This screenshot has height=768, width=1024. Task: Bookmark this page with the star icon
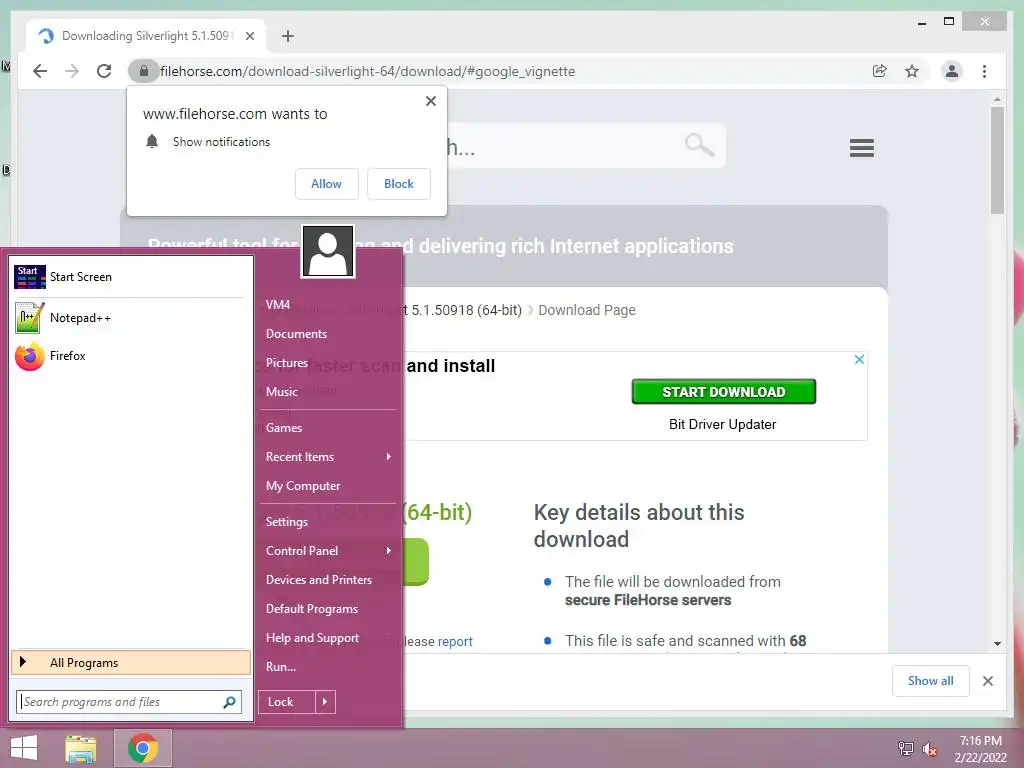[912, 71]
